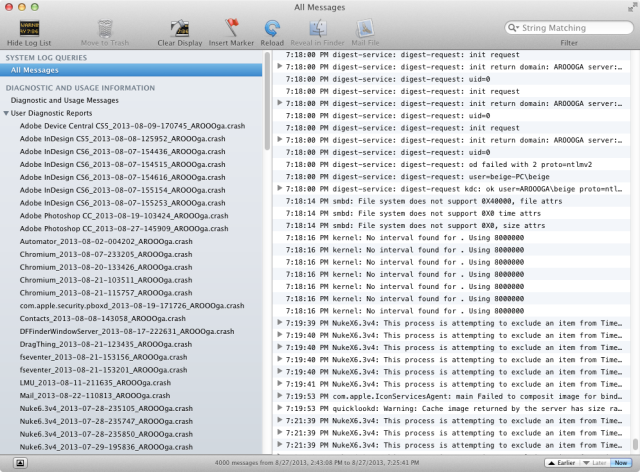Open fseventer 153156 crash report
The width and height of the screenshot is (640, 472).
tap(104, 357)
